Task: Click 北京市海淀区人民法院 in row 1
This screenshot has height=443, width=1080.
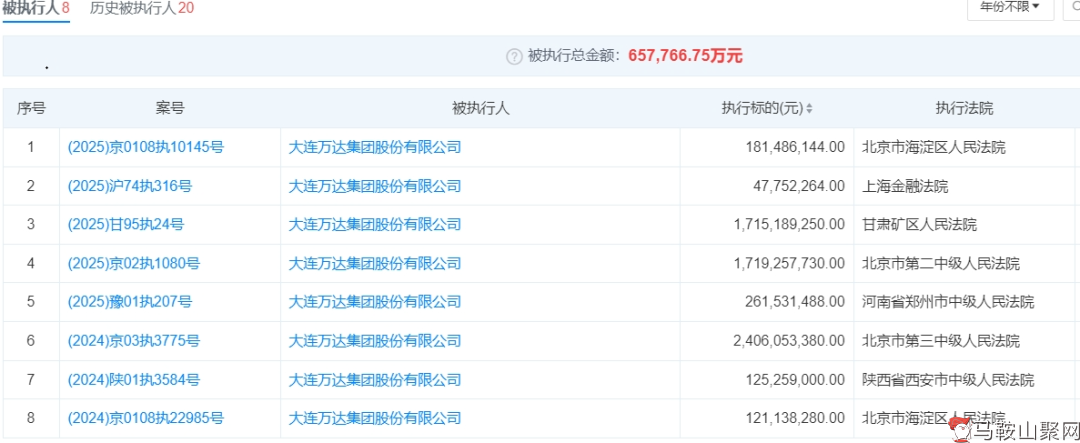Action: 934,147
